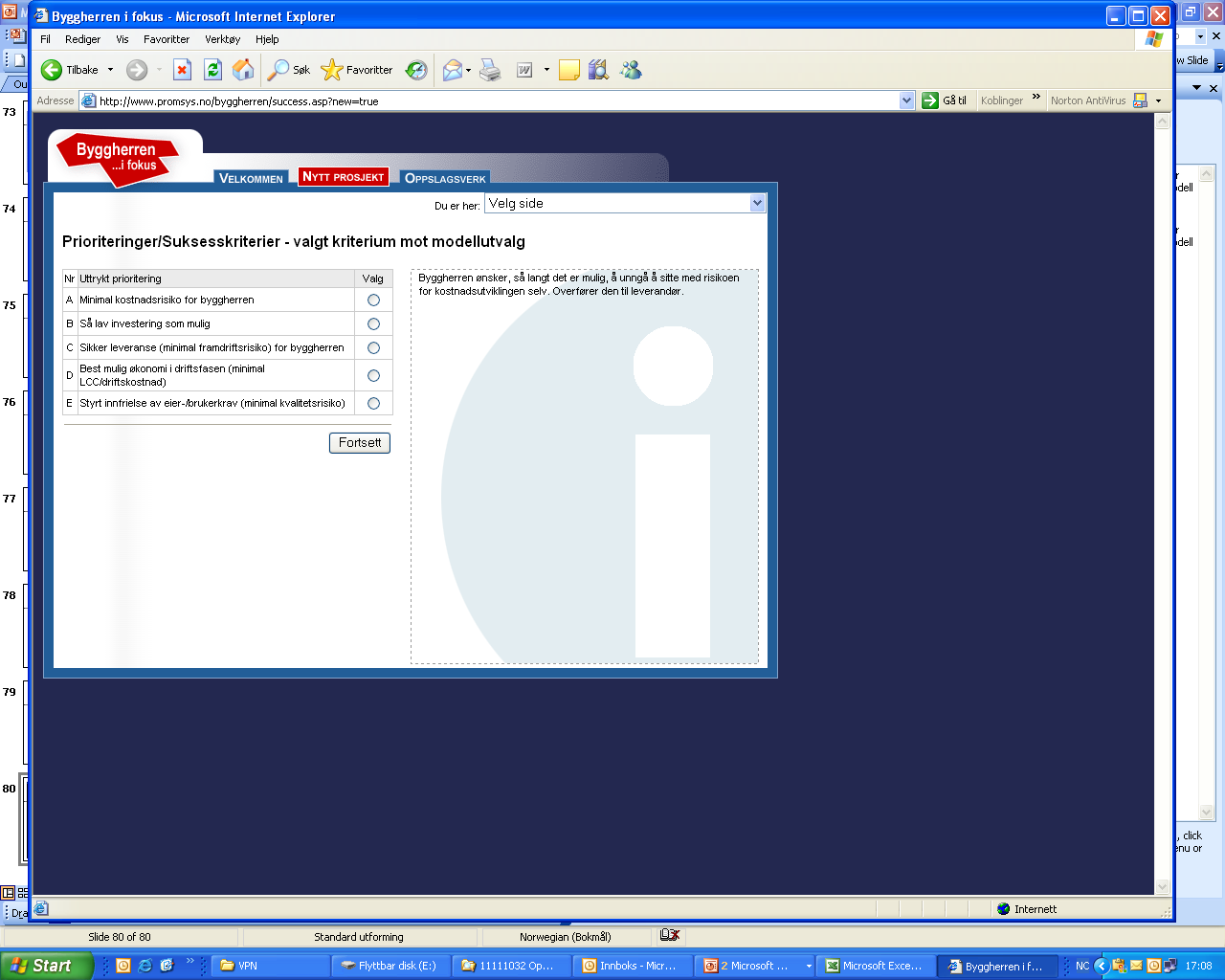The width and height of the screenshot is (1225, 980).
Task: Edit the page with the Word icon
Action: [x=524, y=70]
